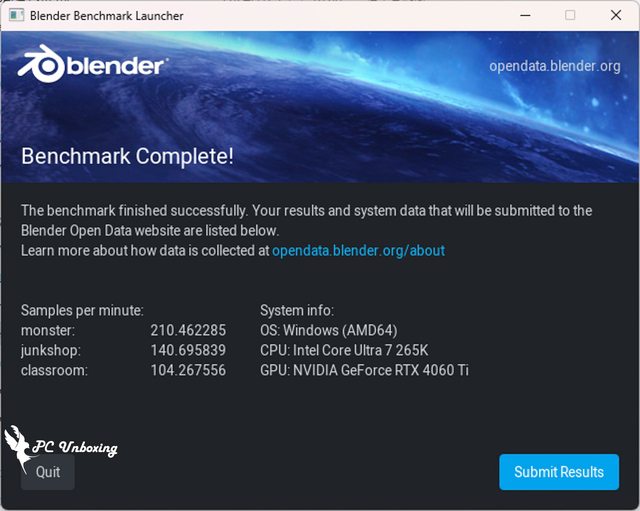Image resolution: width=640 pixels, height=511 pixels.
Task: Click the Submit Results button
Action: click(x=559, y=472)
